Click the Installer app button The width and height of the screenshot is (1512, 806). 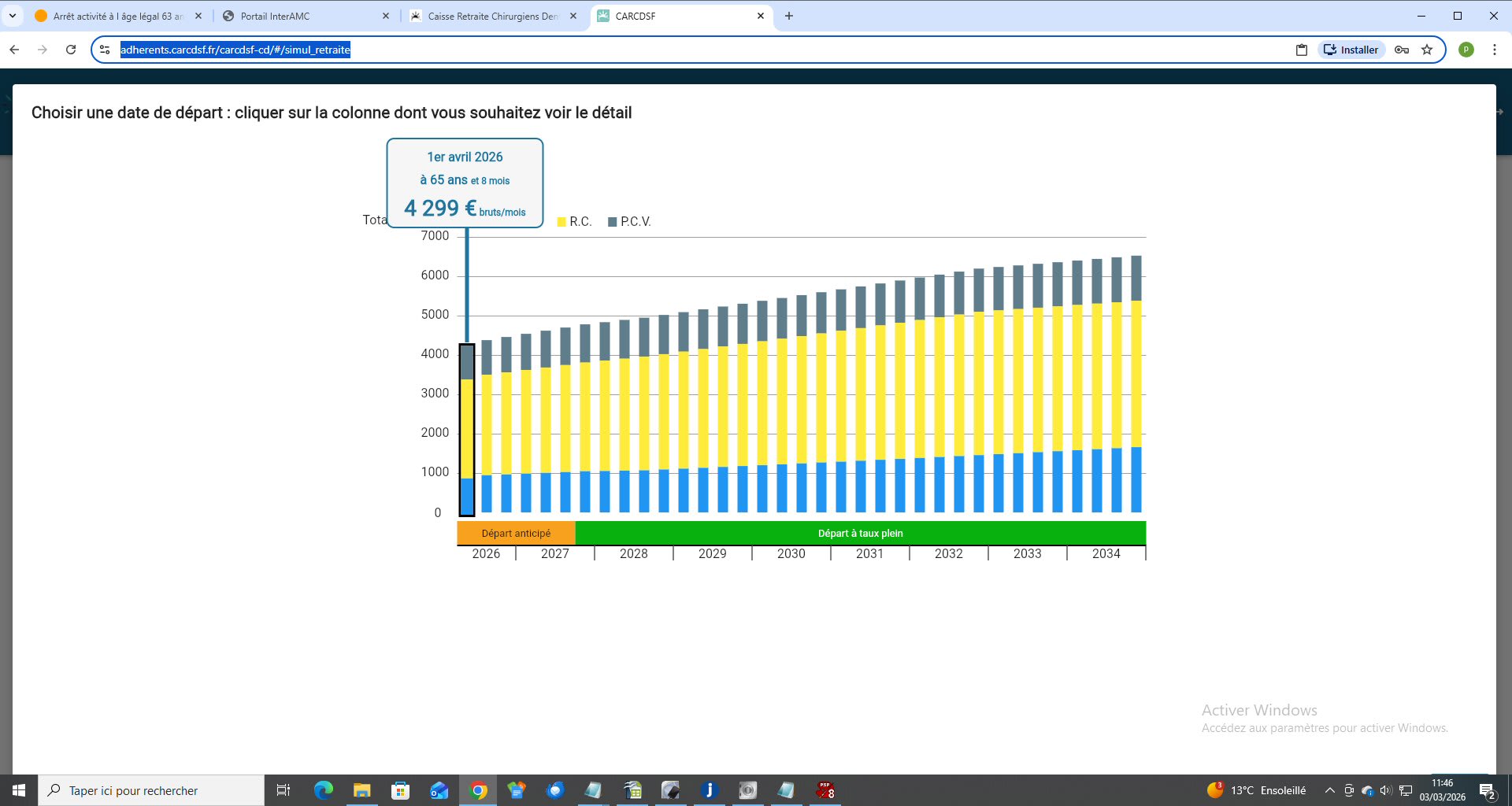pos(1351,50)
